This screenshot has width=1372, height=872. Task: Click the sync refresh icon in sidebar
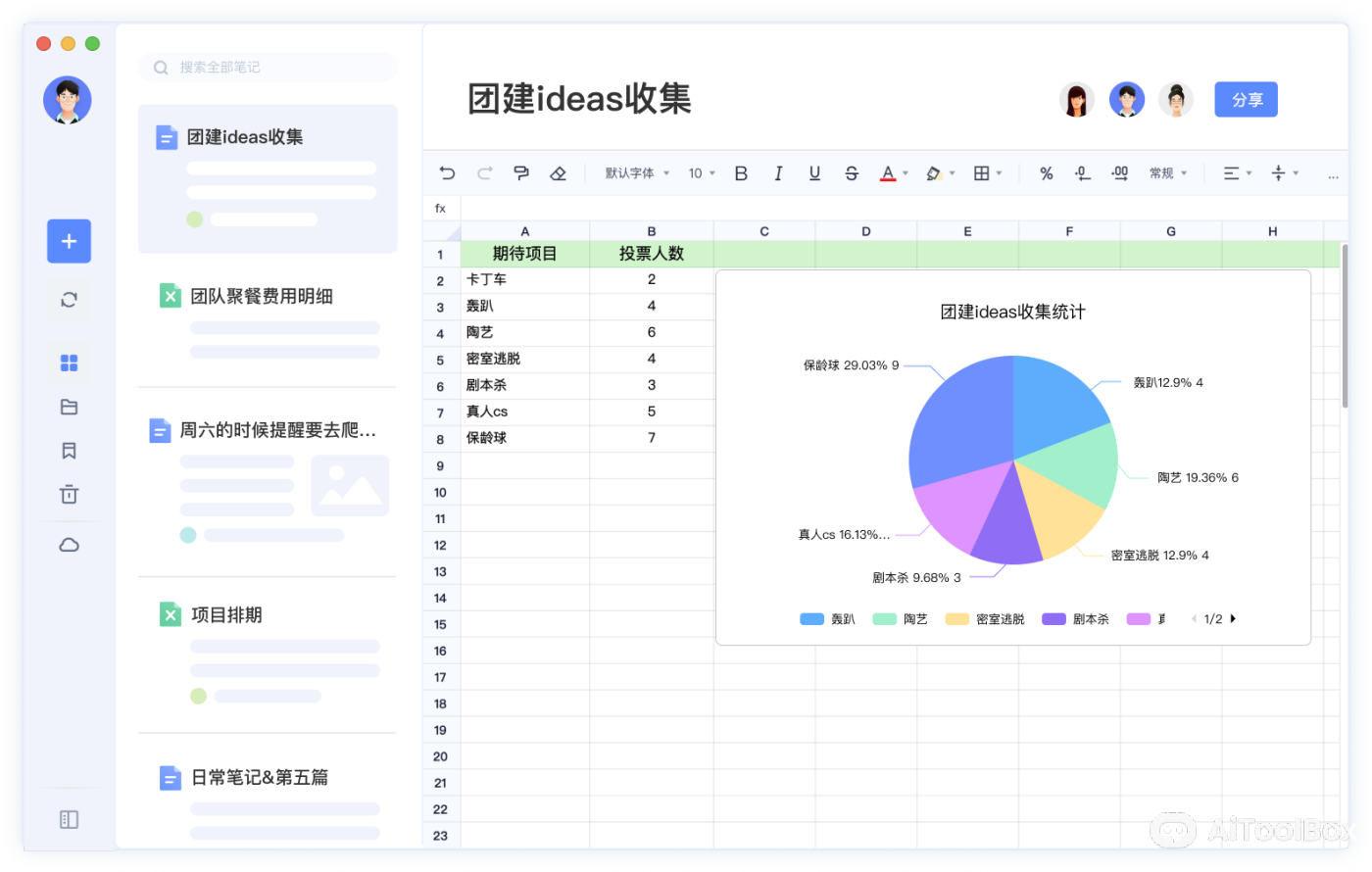[x=69, y=300]
